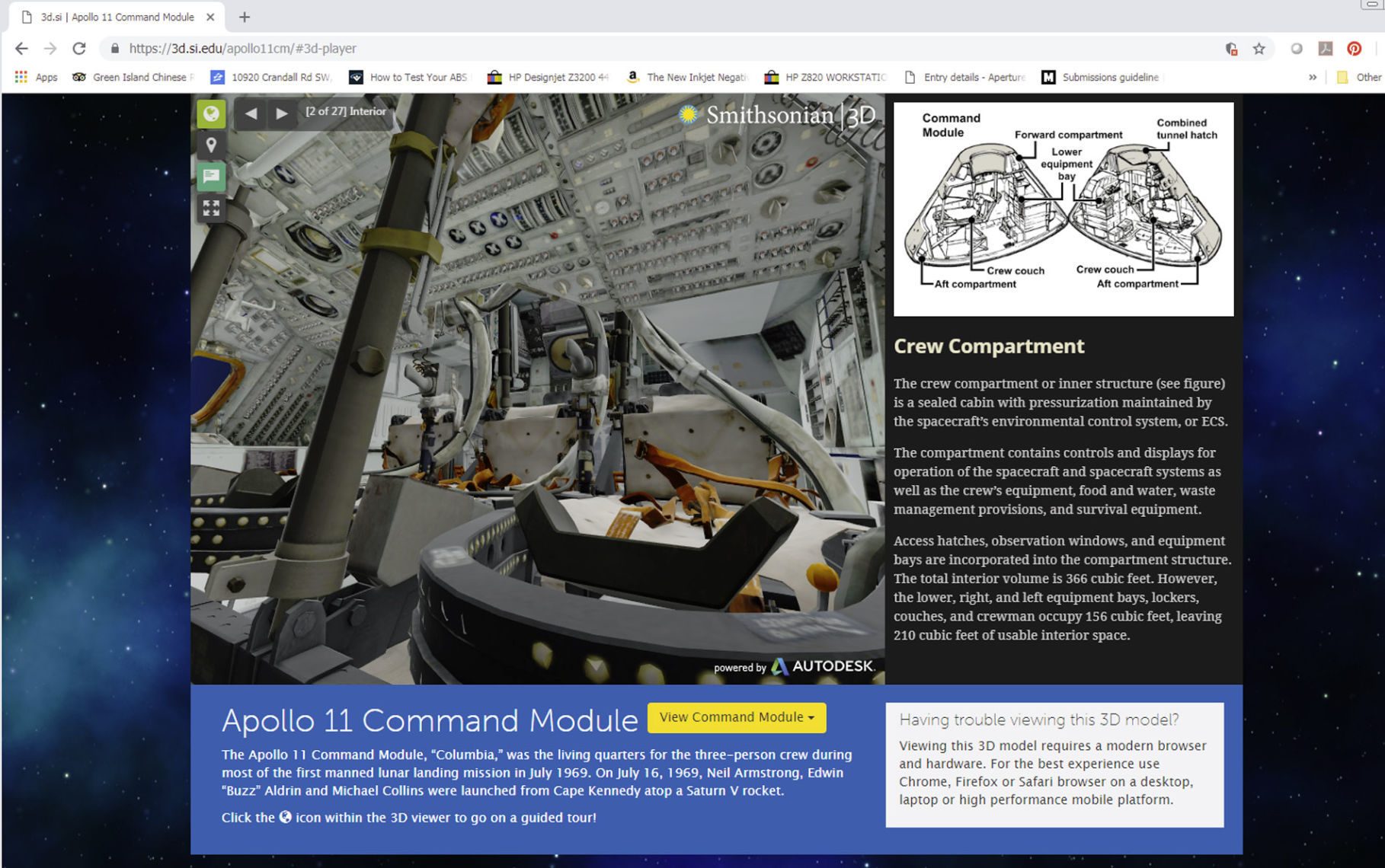Open a new browser tab

tap(245, 17)
